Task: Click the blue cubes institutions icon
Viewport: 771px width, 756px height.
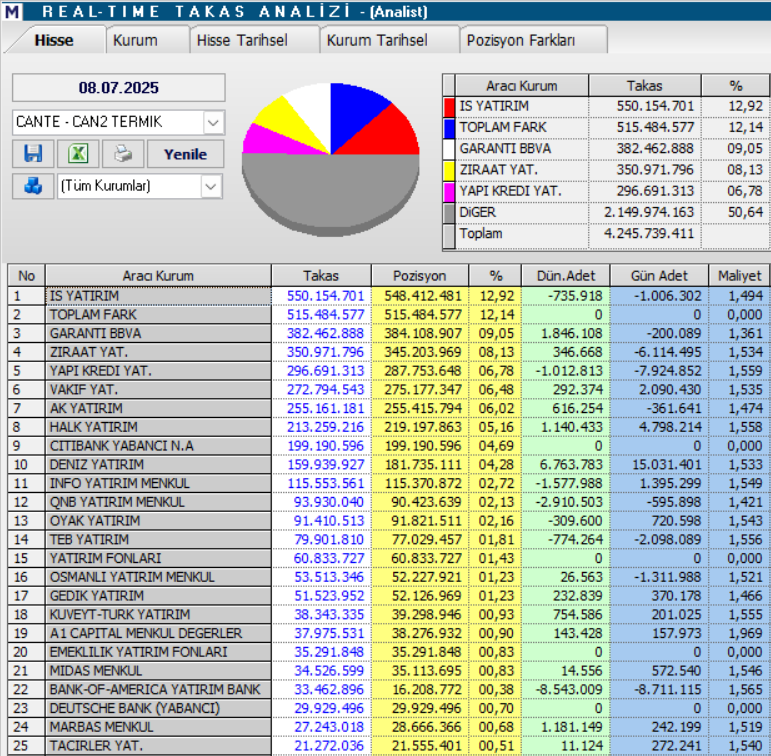Action: 33,186
